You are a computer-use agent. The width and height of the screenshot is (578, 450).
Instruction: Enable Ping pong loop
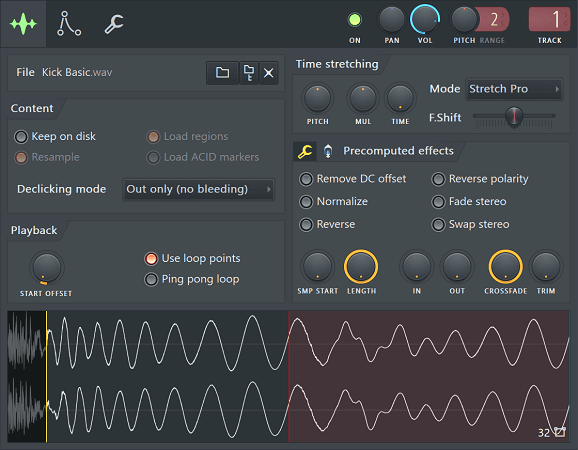tap(151, 279)
